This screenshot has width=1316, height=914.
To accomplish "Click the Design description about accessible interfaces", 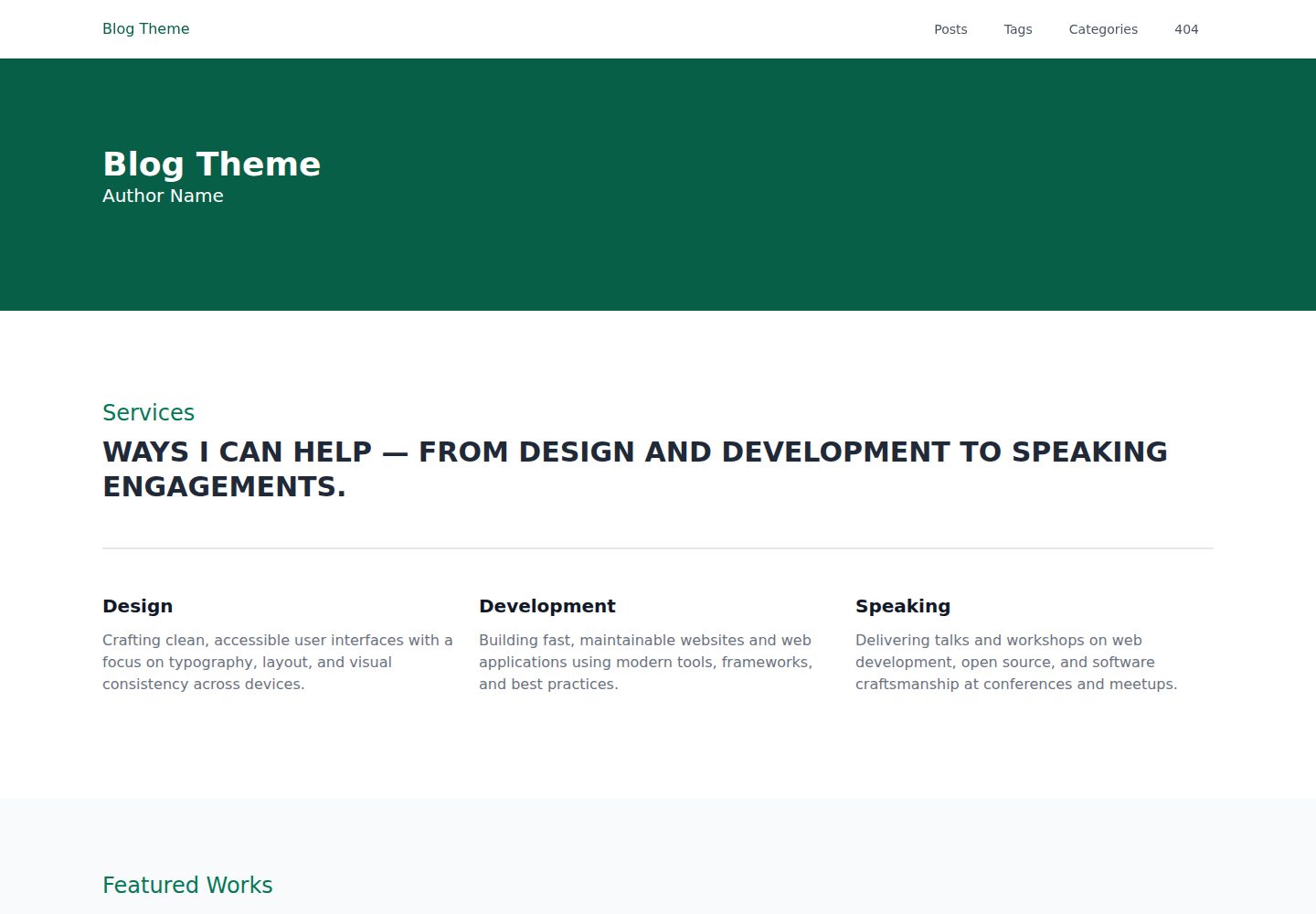I will pyautogui.click(x=278, y=662).
